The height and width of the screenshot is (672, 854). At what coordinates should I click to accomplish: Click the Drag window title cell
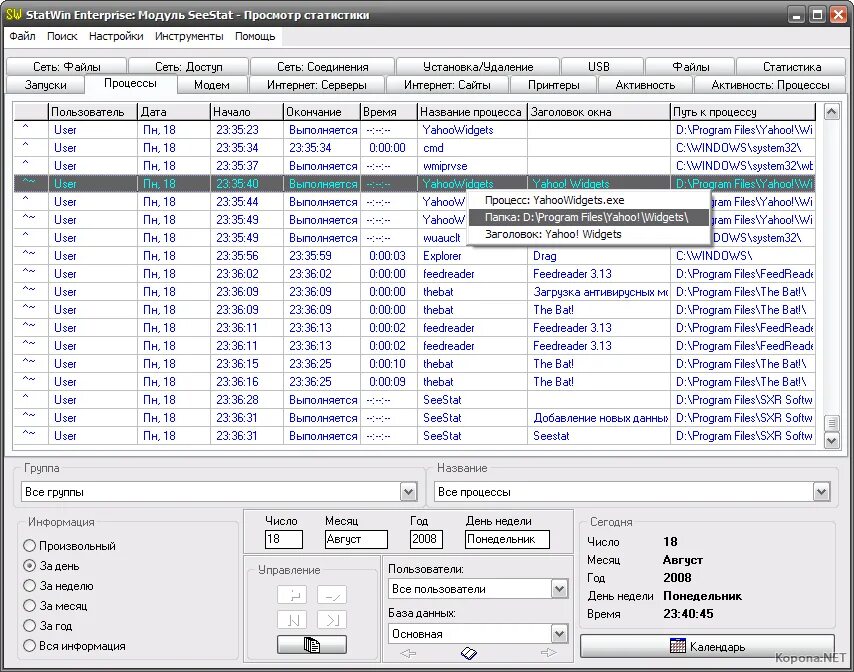599,255
